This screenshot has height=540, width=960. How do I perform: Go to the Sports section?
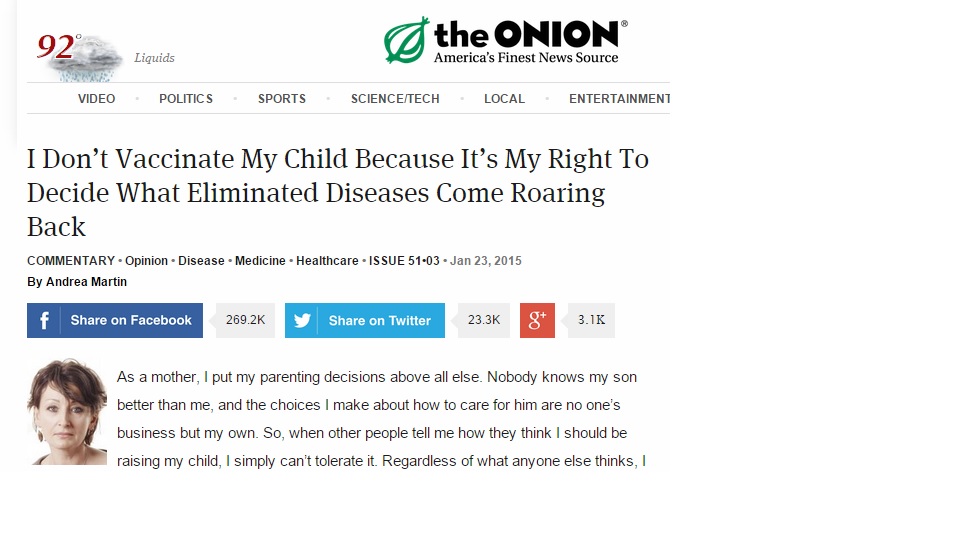pos(282,99)
